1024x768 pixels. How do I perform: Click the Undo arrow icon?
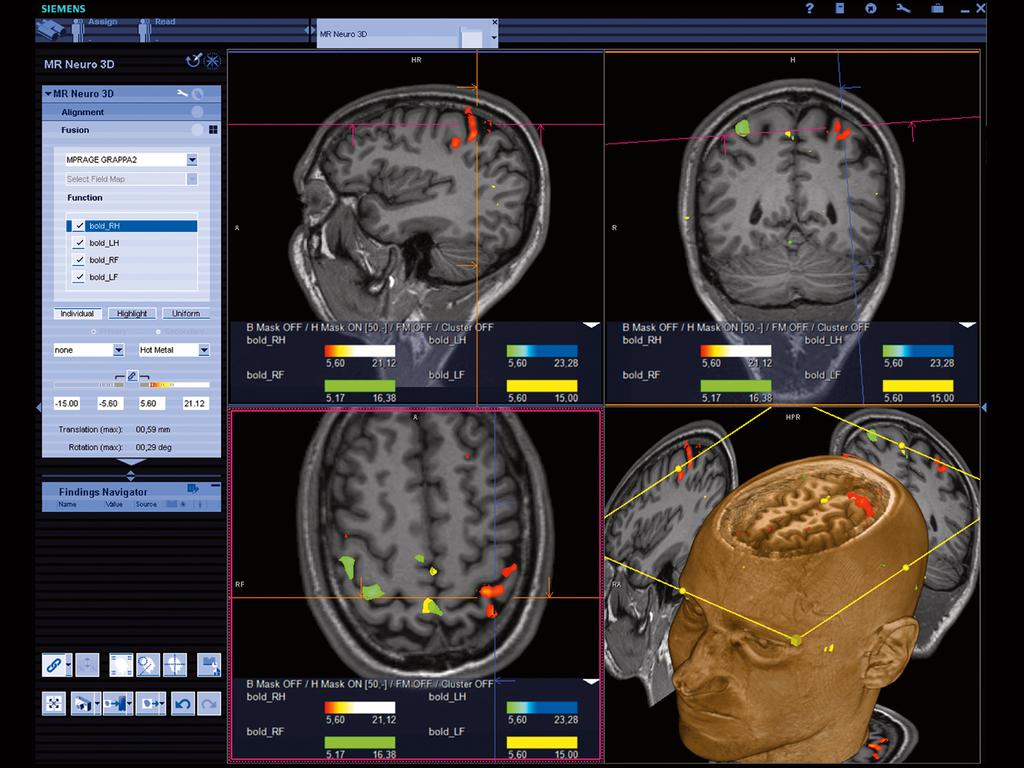click(183, 703)
